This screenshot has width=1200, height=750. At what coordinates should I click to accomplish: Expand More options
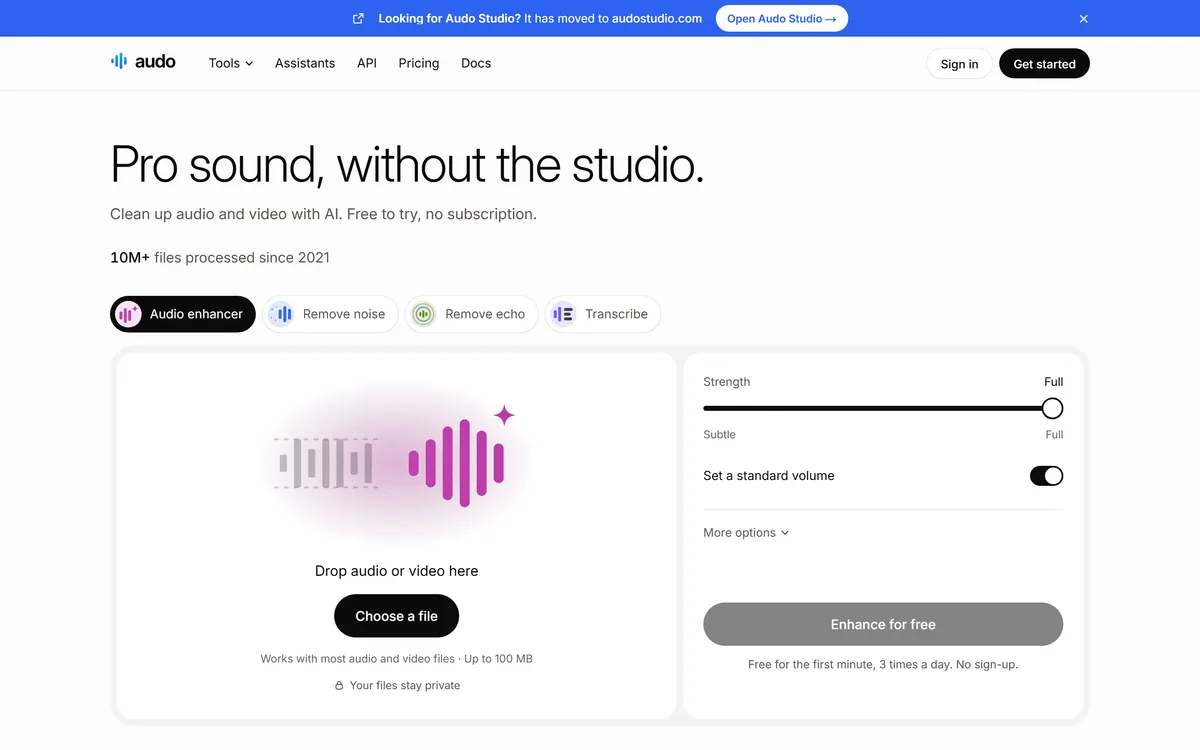click(x=746, y=533)
